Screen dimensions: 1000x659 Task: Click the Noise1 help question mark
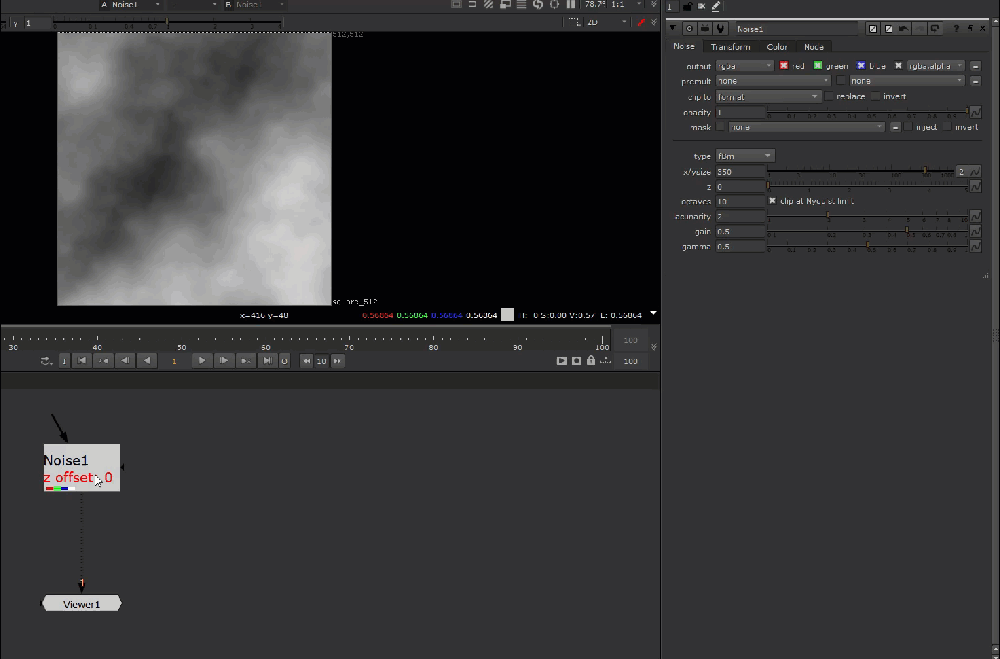(955, 29)
